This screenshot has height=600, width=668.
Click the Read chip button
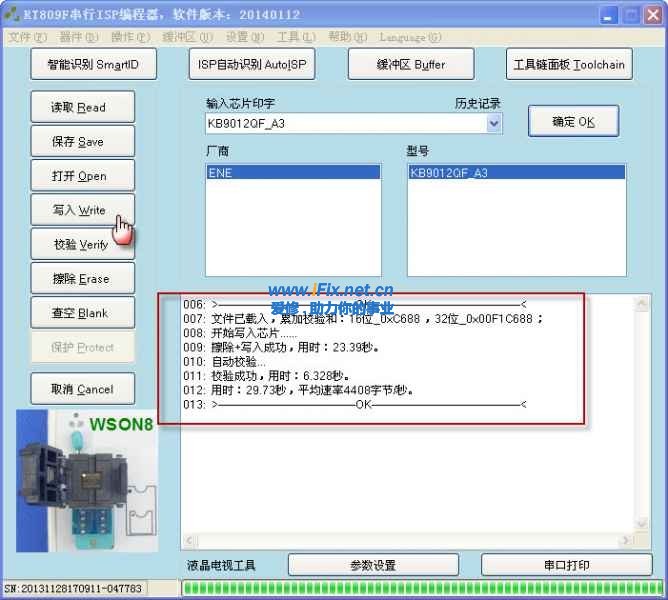78,108
